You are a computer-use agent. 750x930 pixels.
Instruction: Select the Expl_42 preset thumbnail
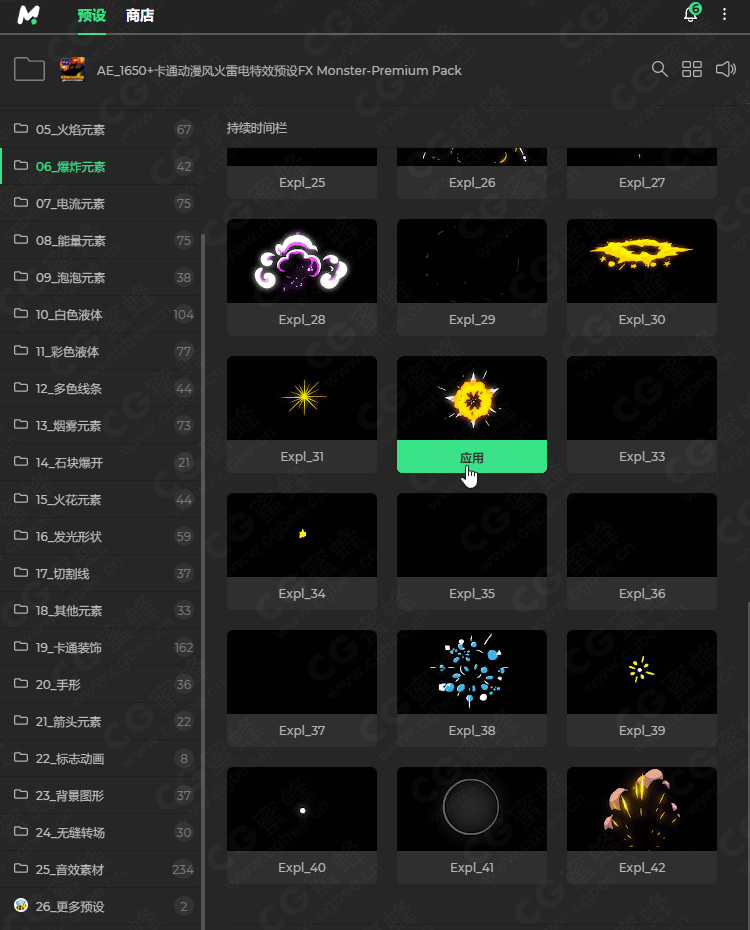click(x=642, y=809)
